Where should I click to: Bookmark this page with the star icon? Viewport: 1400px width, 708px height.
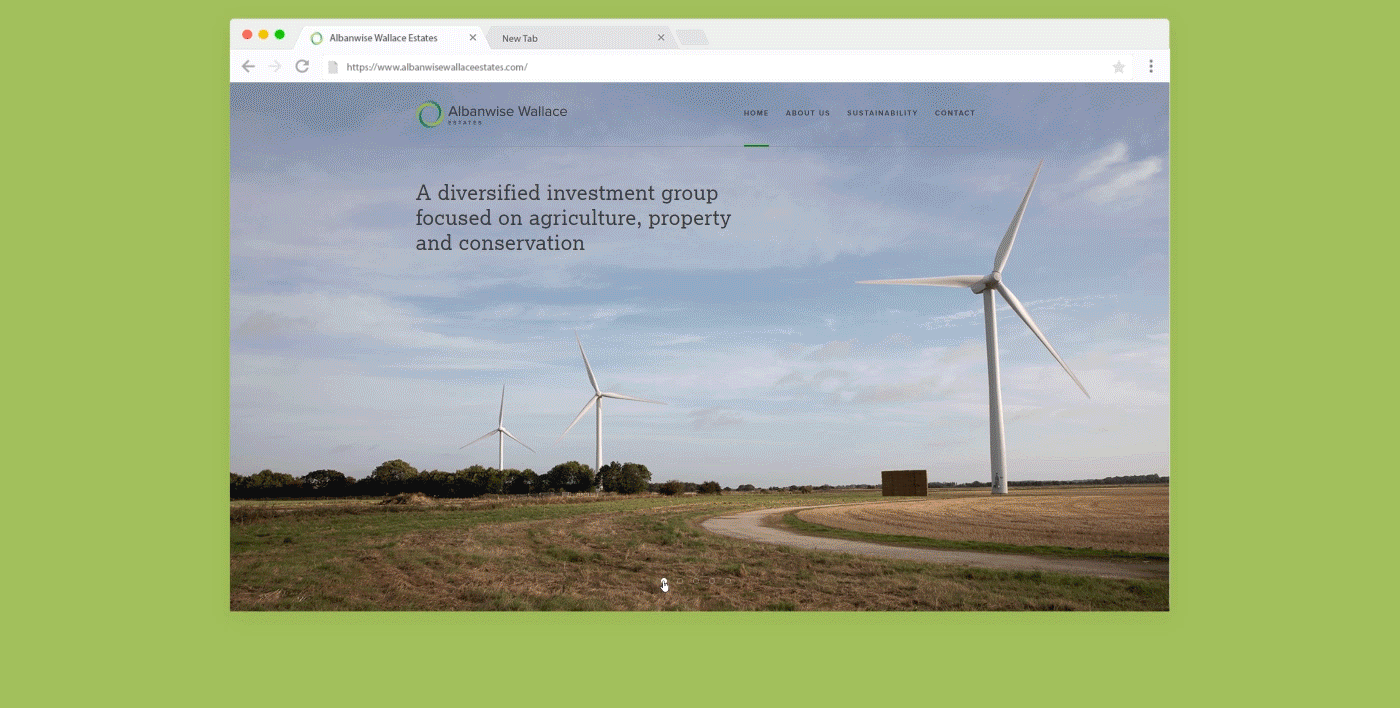point(1119,67)
